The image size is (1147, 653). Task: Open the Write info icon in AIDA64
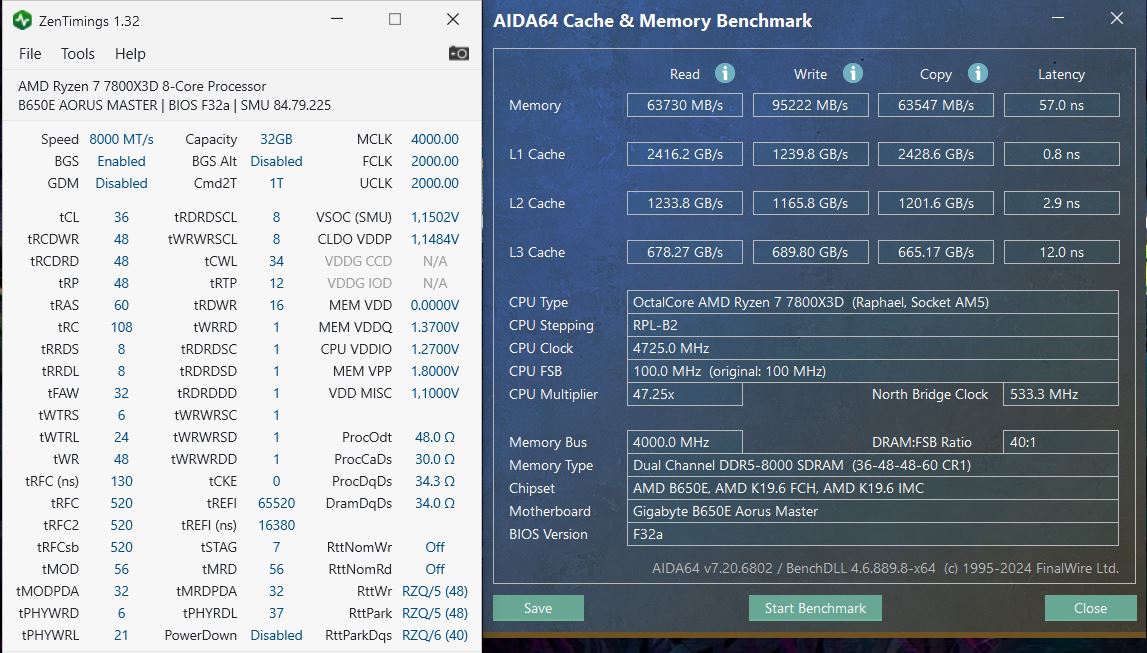tap(853, 73)
